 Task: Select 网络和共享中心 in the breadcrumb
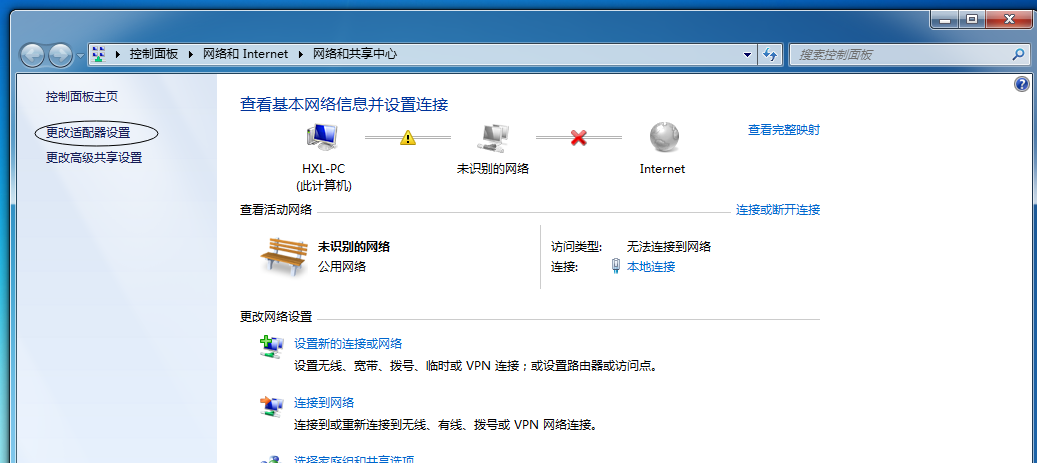(x=354, y=54)
